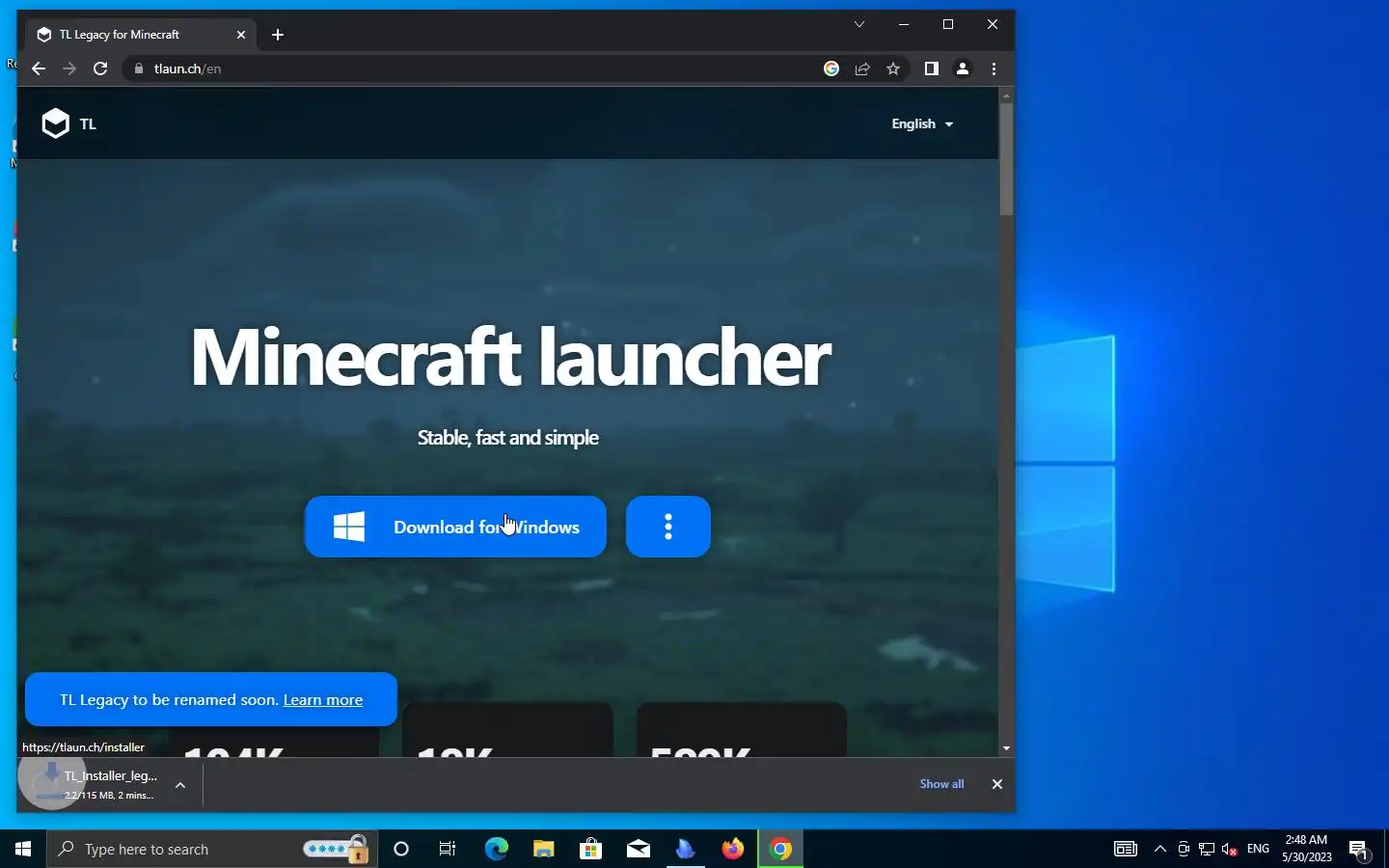Click the TL logo in page header
The image size is (1389, 868).
[68, 123]
